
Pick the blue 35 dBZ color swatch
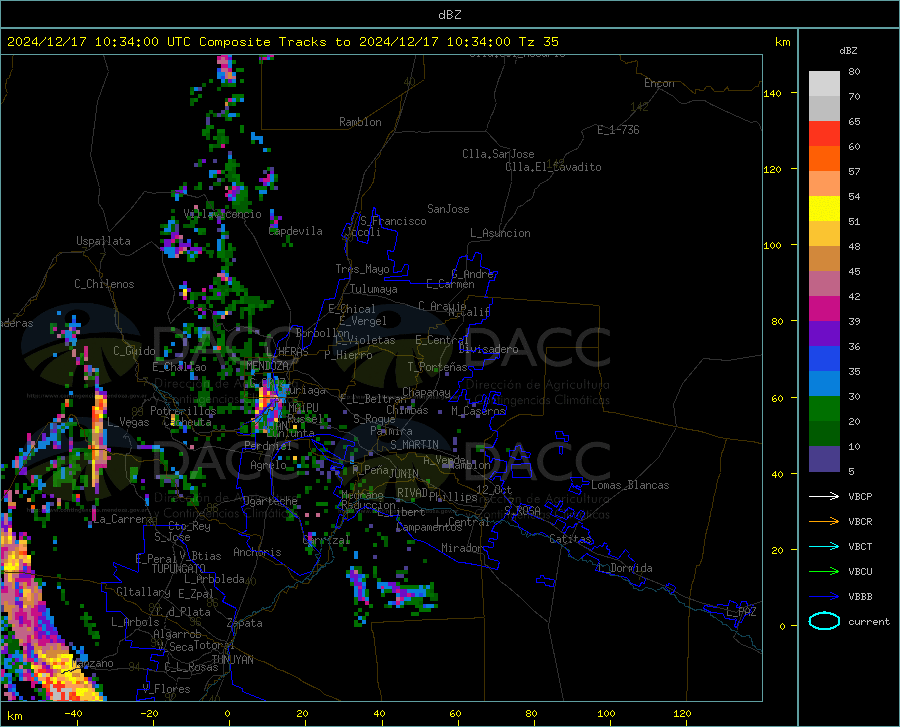824,359
